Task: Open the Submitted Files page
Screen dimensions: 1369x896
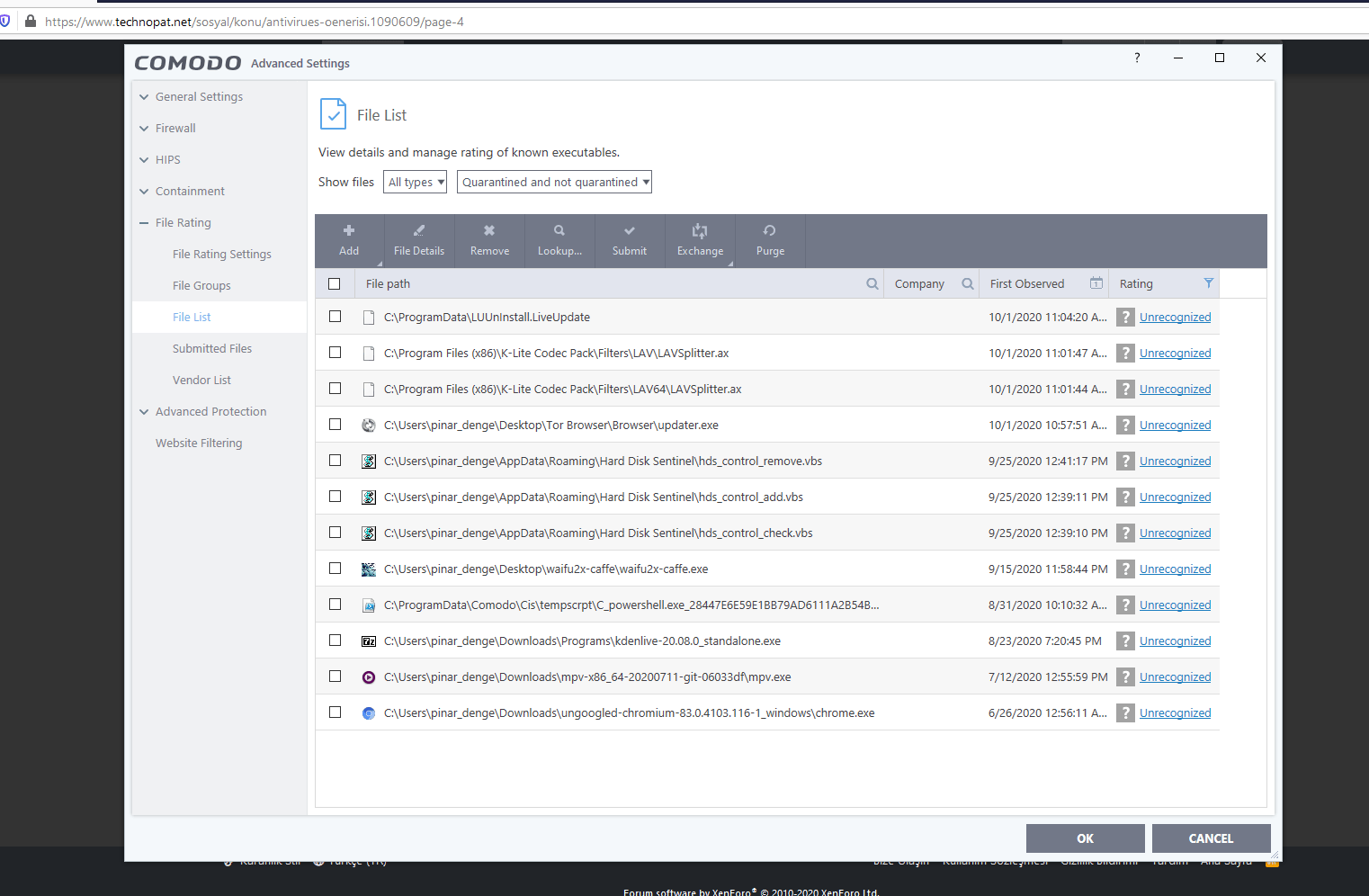Action: [x=212, y=348]
